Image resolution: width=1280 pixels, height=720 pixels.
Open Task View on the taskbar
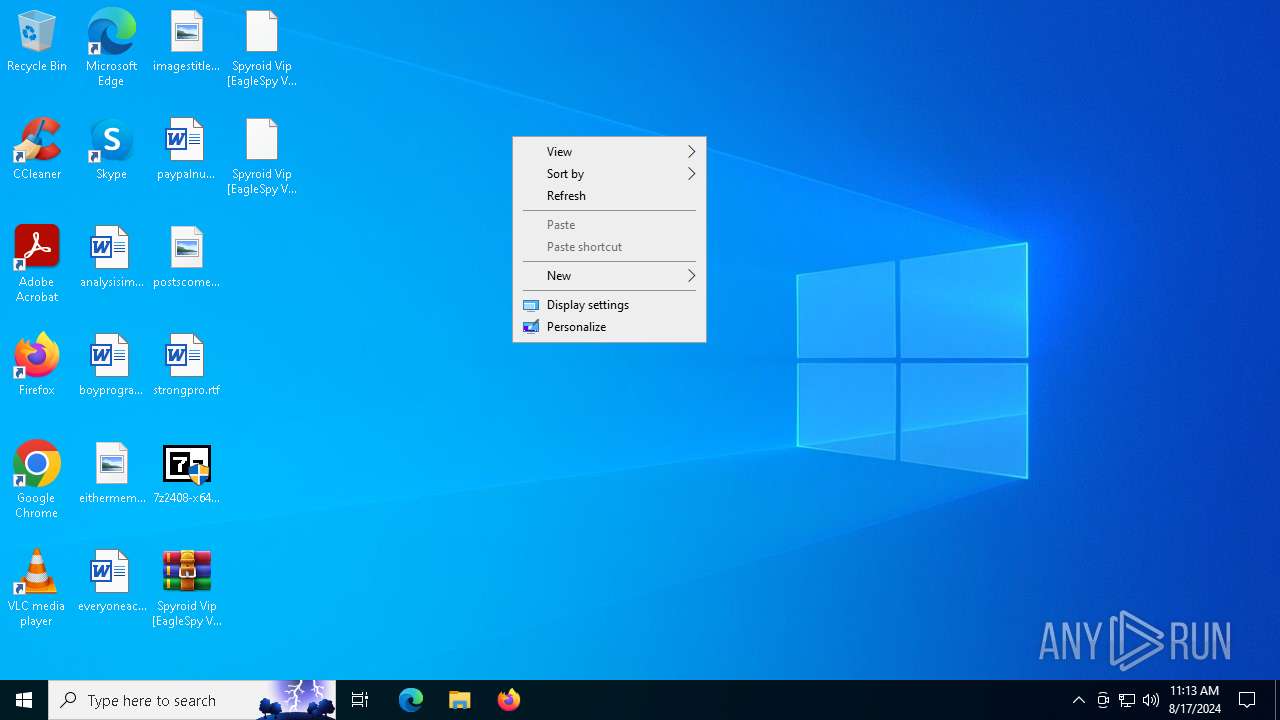pos(360,700)
